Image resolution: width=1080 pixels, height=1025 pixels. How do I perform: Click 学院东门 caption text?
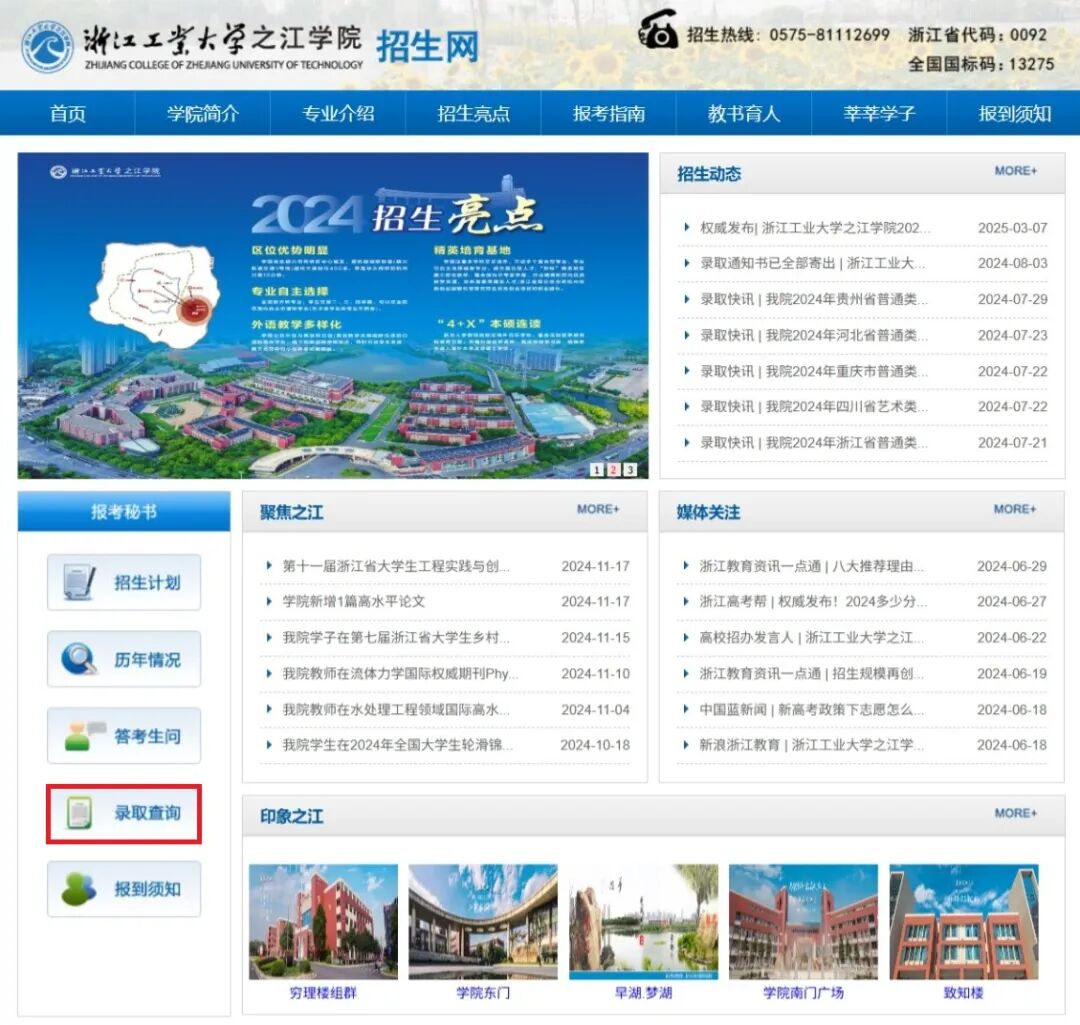click(483, 993)
